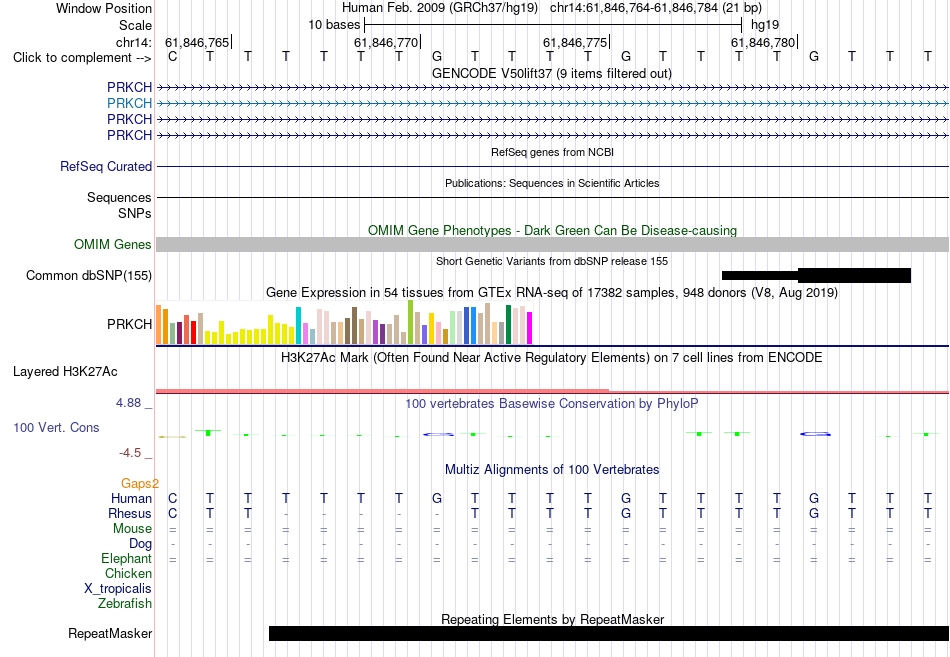Click the C base in the complement row
The width and height of the screenshot is (950, 657).
pyautogui.click(x=173, y=57)
